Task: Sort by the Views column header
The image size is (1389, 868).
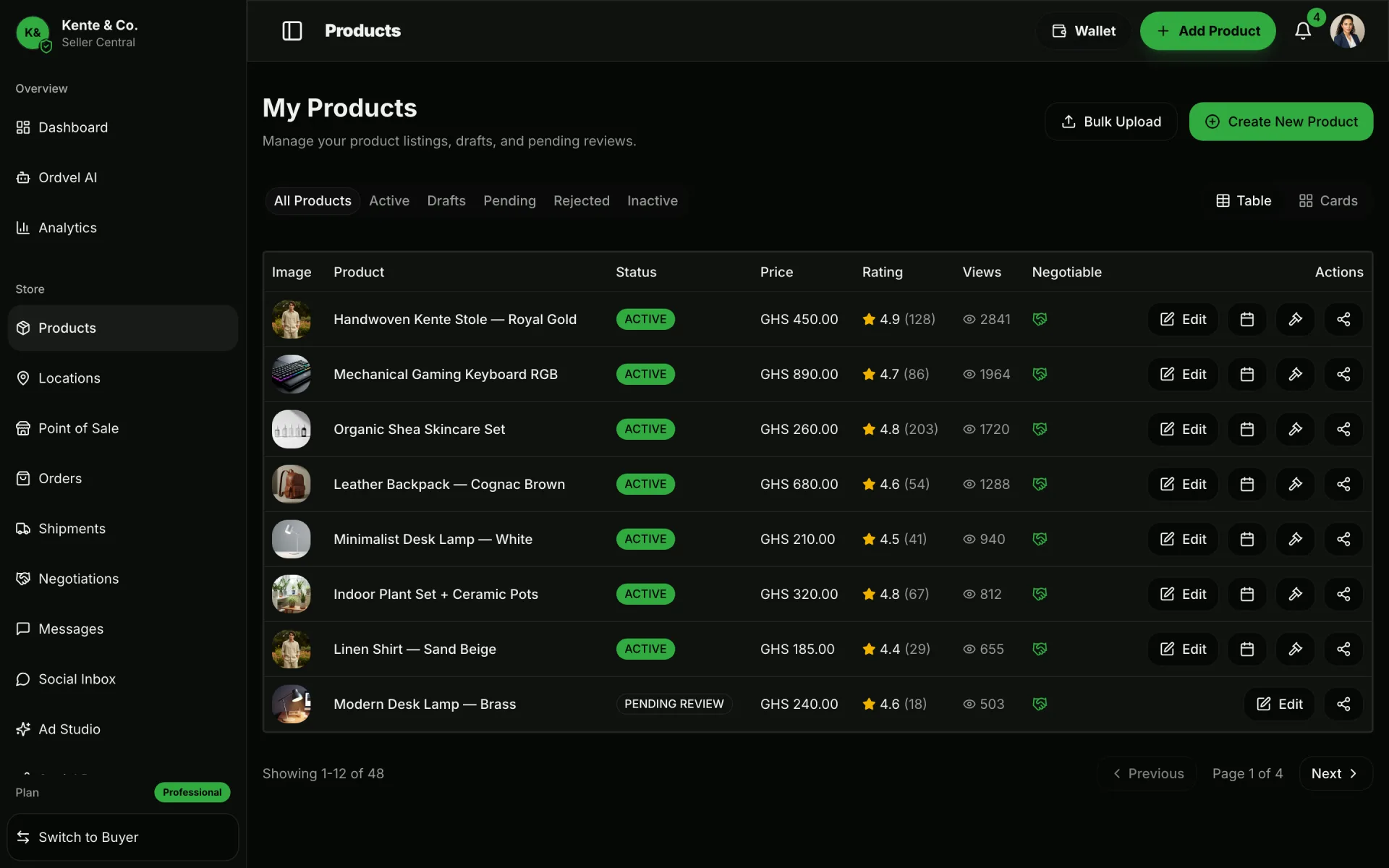Action: pos(982,272)
